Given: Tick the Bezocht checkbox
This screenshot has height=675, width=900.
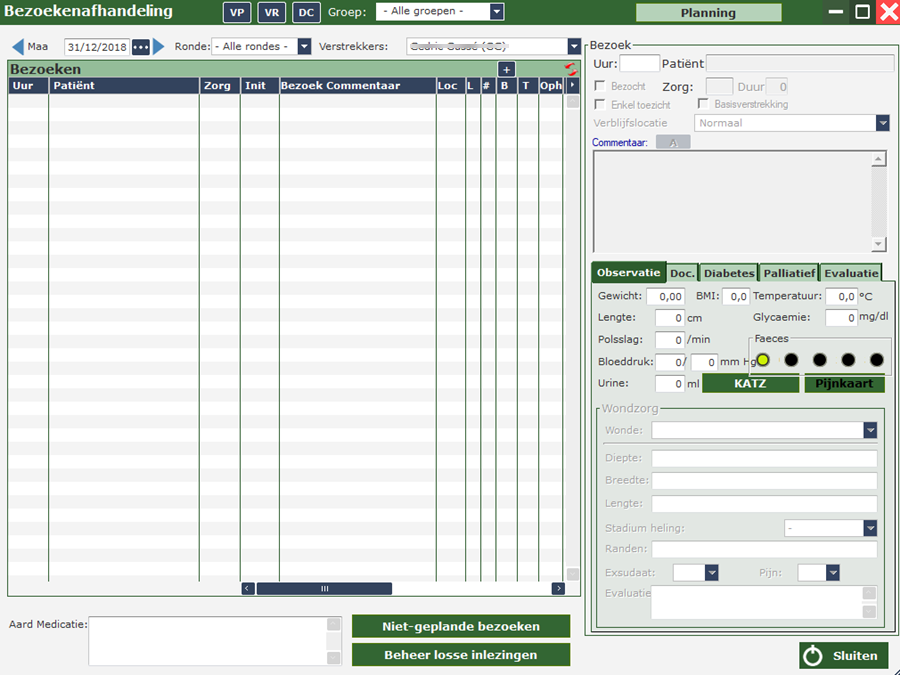Looking at the screenshot, I should coord(600,87).
